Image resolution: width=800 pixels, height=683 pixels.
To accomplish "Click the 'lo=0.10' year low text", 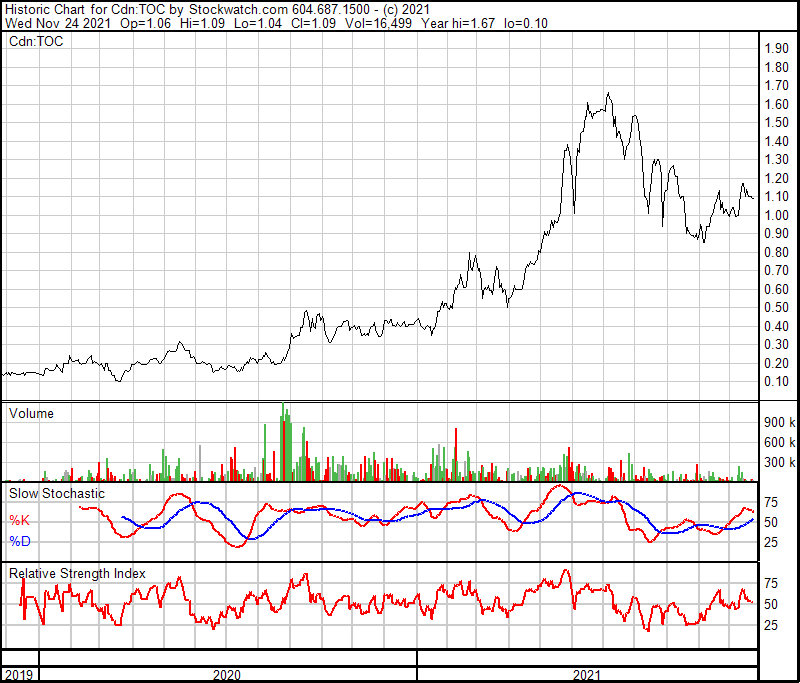I will coord(526,23).
